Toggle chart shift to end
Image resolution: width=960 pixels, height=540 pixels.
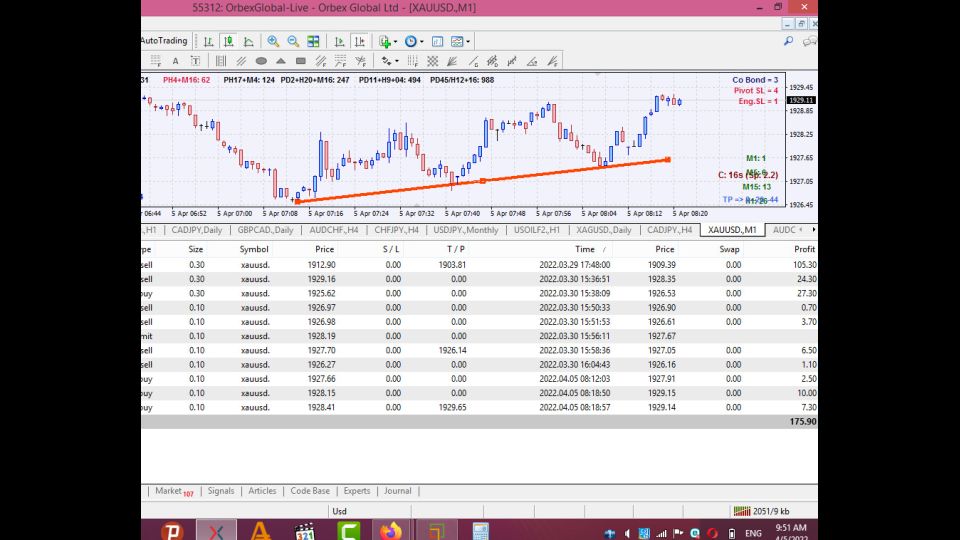pyautogui.click(x=359, y=41)
